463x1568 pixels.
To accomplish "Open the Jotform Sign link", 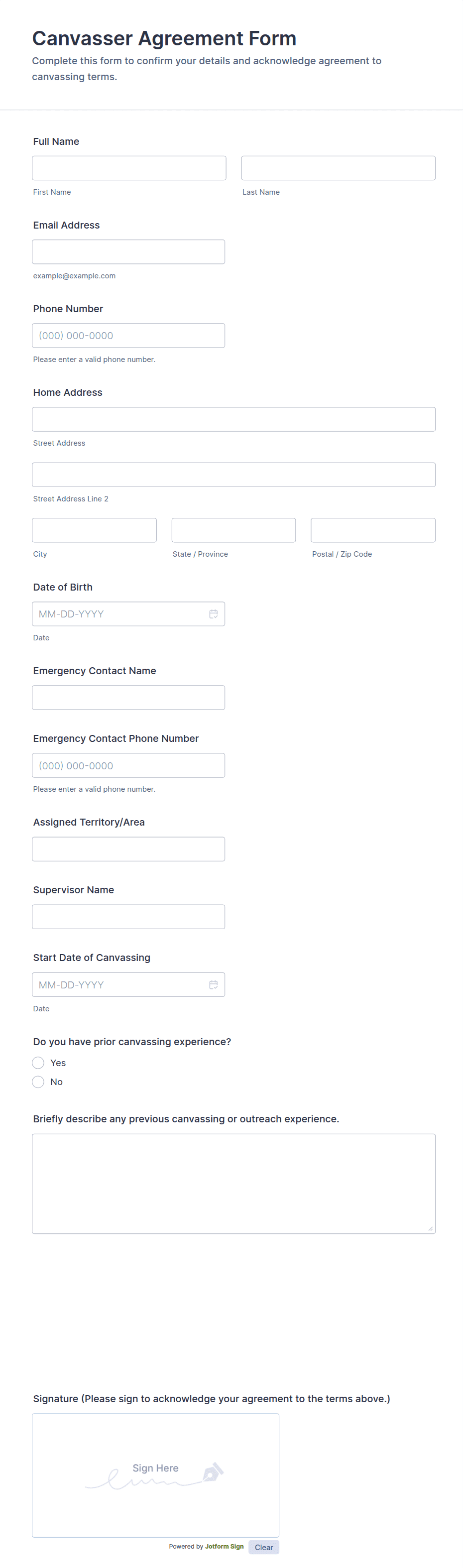I will tap(224, 1546).
